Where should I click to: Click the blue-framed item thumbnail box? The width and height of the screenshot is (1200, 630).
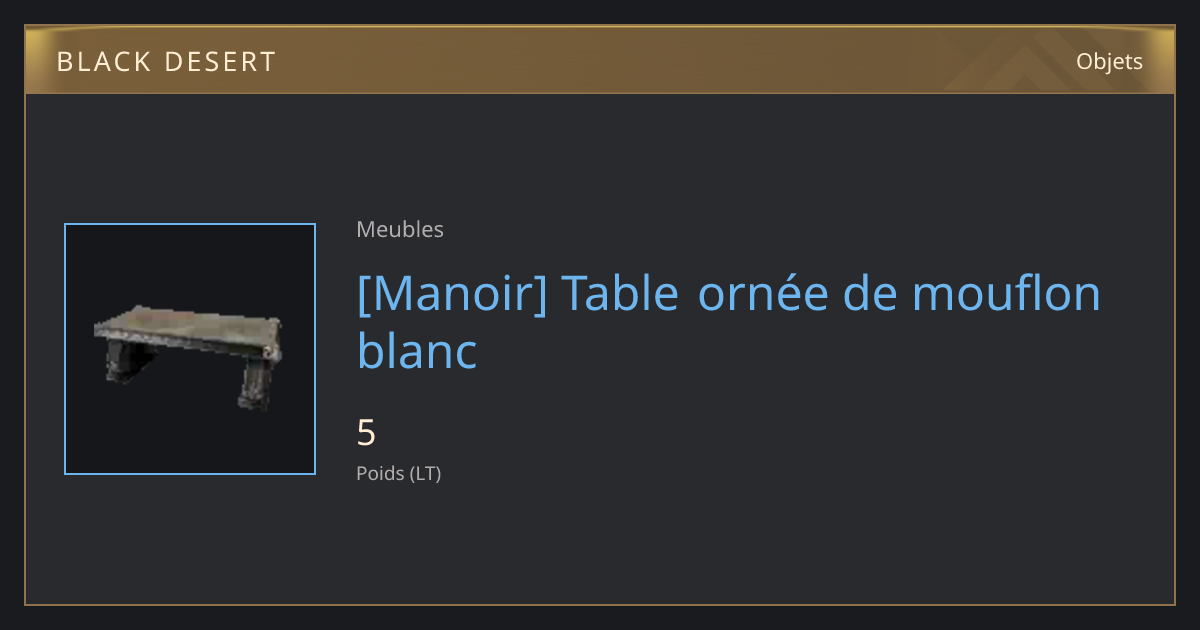point(190,349)
